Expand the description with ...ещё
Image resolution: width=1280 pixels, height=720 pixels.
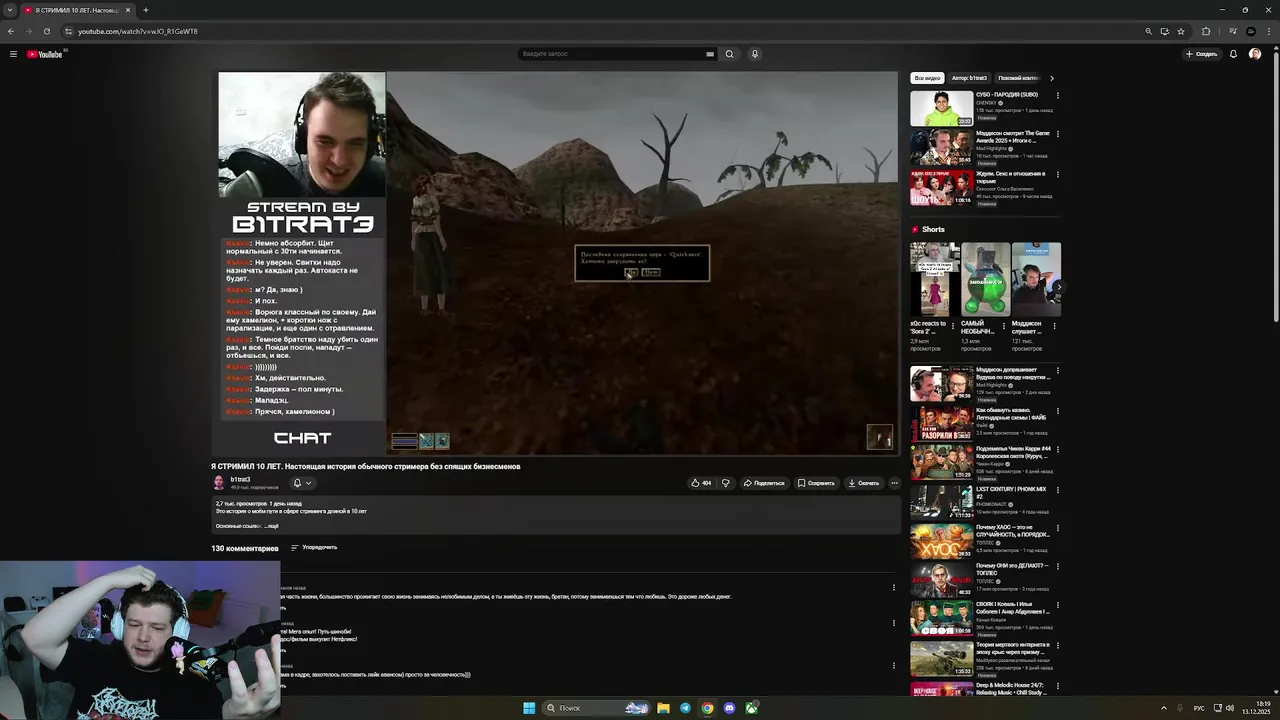click(272, 526)
